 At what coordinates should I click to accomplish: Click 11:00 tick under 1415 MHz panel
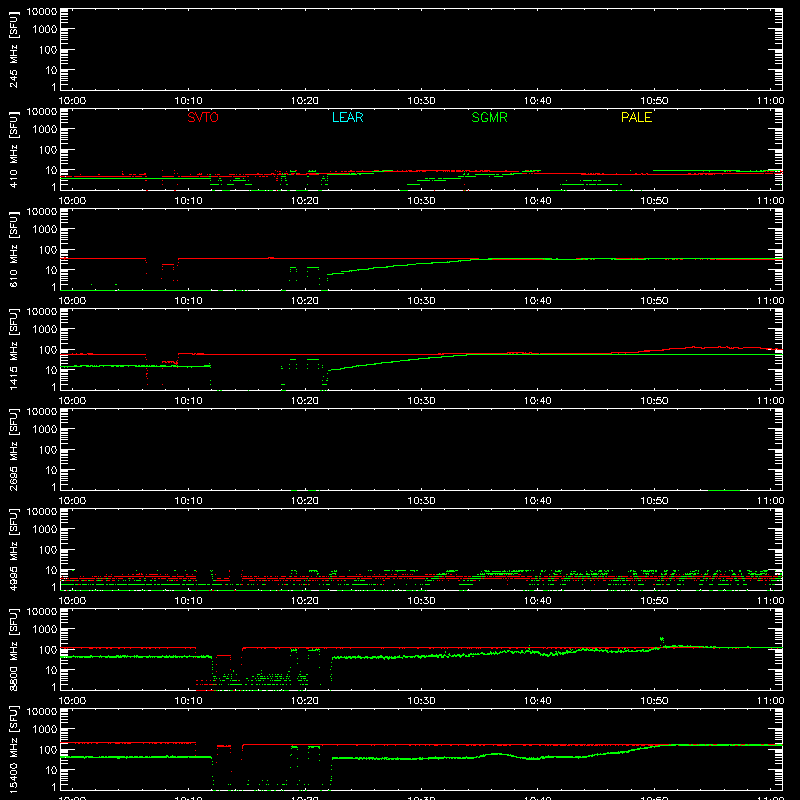(x=770, y=401)
